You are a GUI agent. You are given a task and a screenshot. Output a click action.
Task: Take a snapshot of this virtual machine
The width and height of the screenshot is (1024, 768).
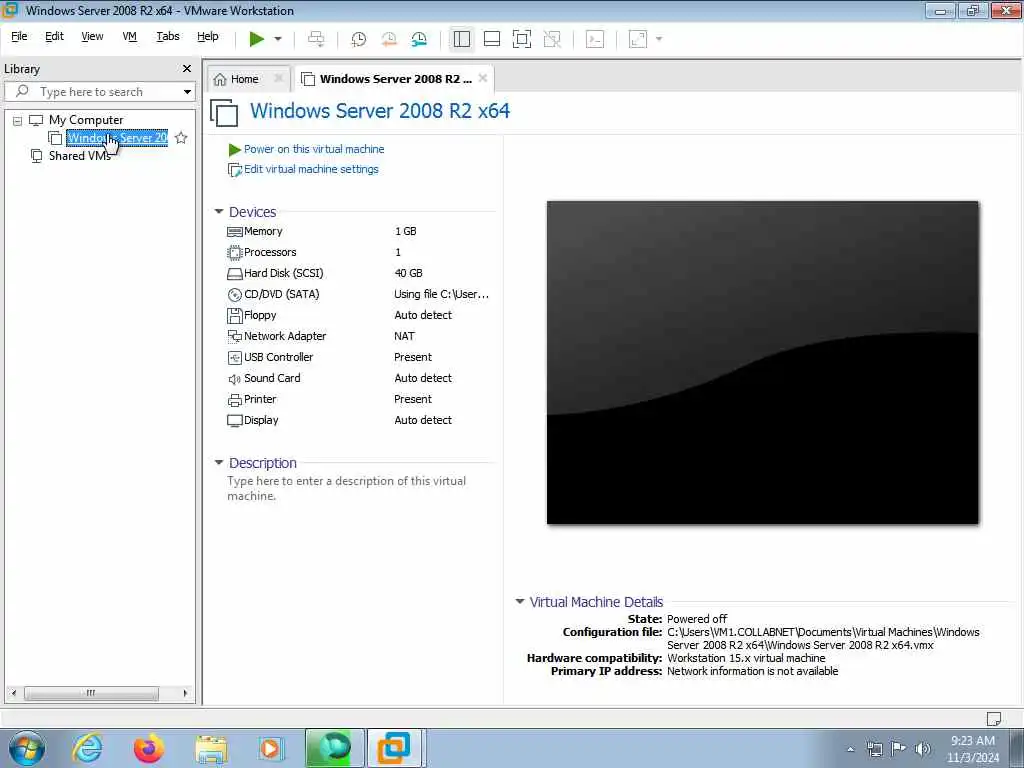pos(359,39)
